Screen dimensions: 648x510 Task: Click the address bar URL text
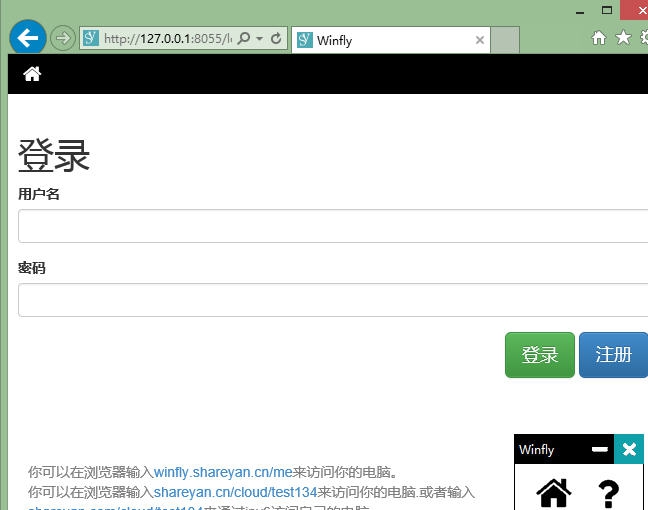tap(168, 38)
